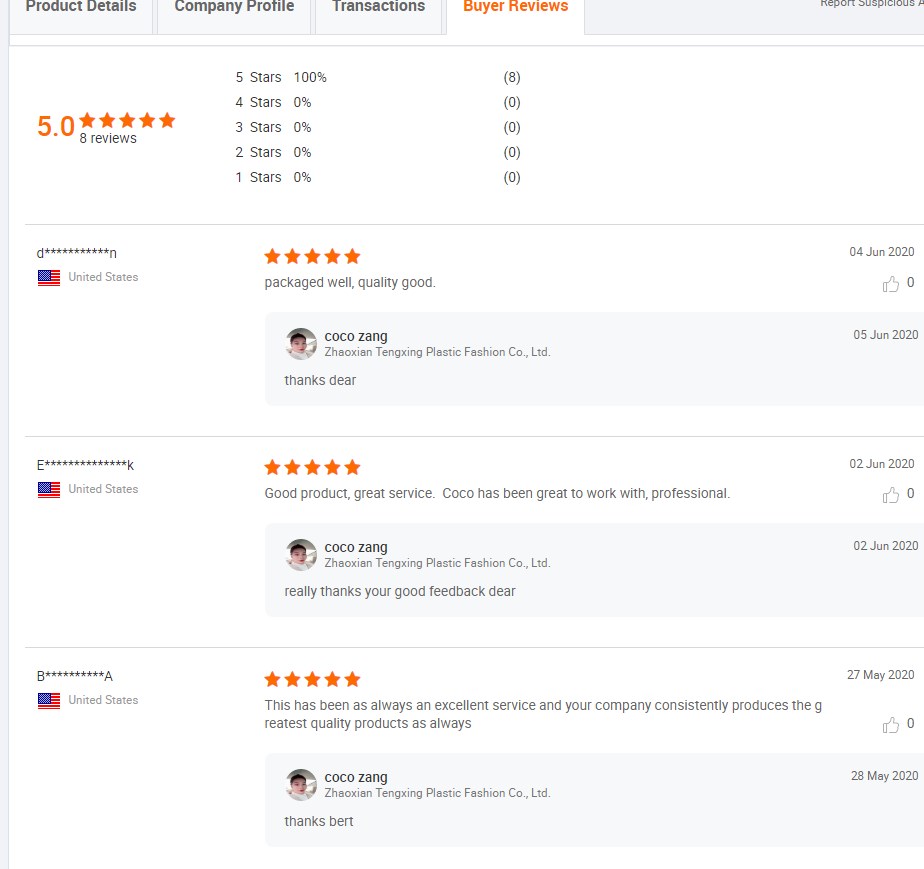
Task: Click coco zang avatar in 'thanks bert' reply
Action: coord(301,785)
